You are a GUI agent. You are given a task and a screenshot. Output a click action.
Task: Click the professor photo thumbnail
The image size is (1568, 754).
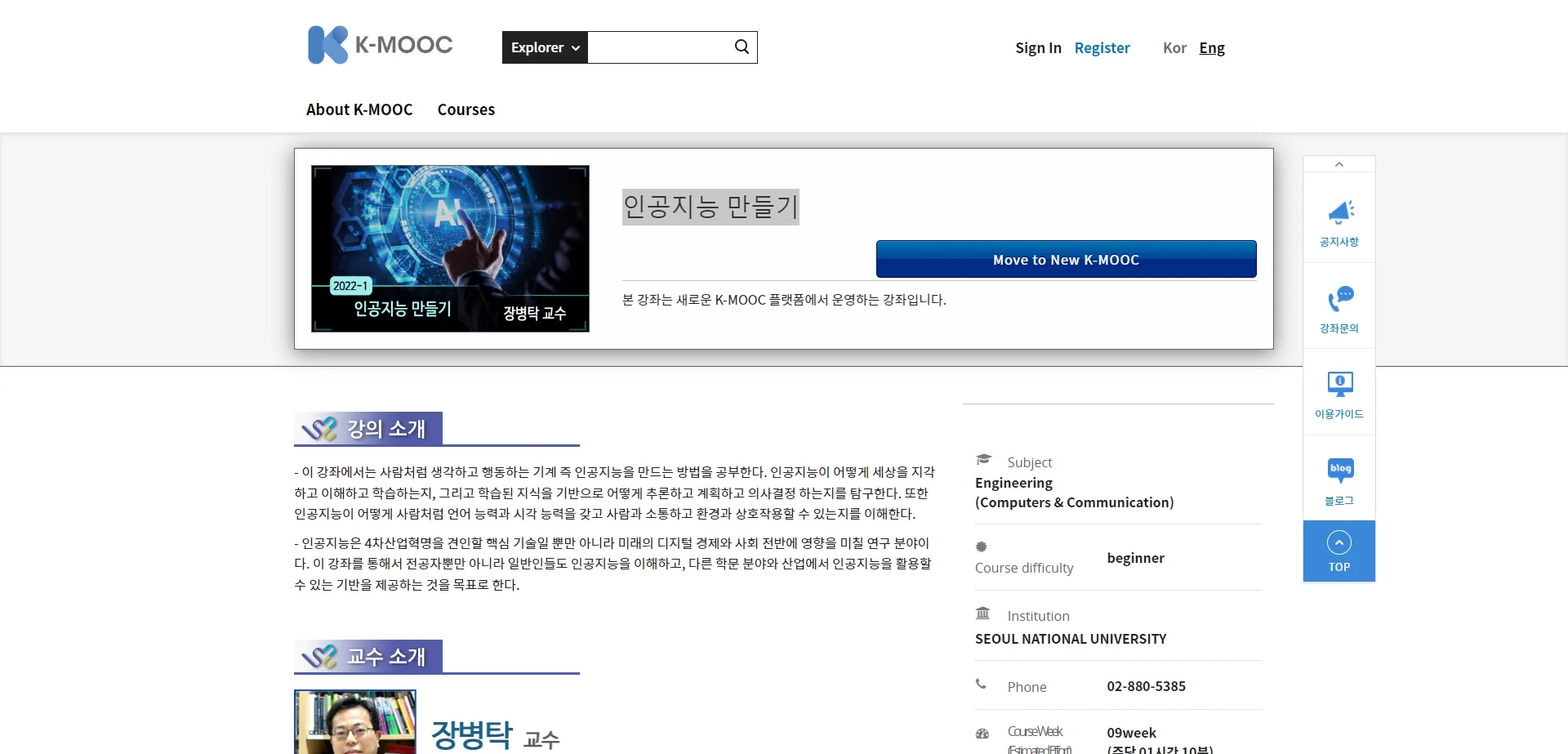pos(355,722)
